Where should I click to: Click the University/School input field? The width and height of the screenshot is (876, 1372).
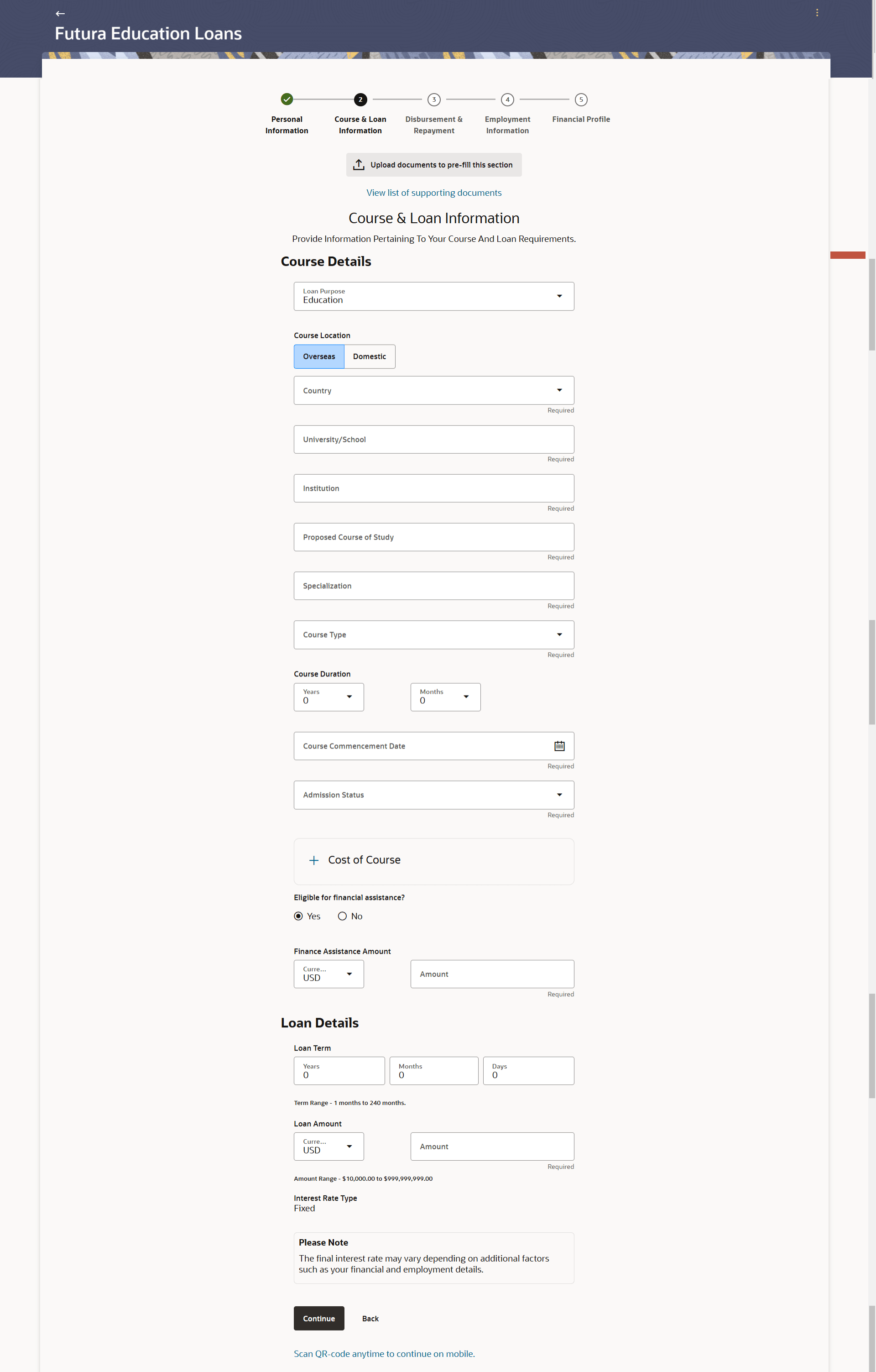point(433,439)
